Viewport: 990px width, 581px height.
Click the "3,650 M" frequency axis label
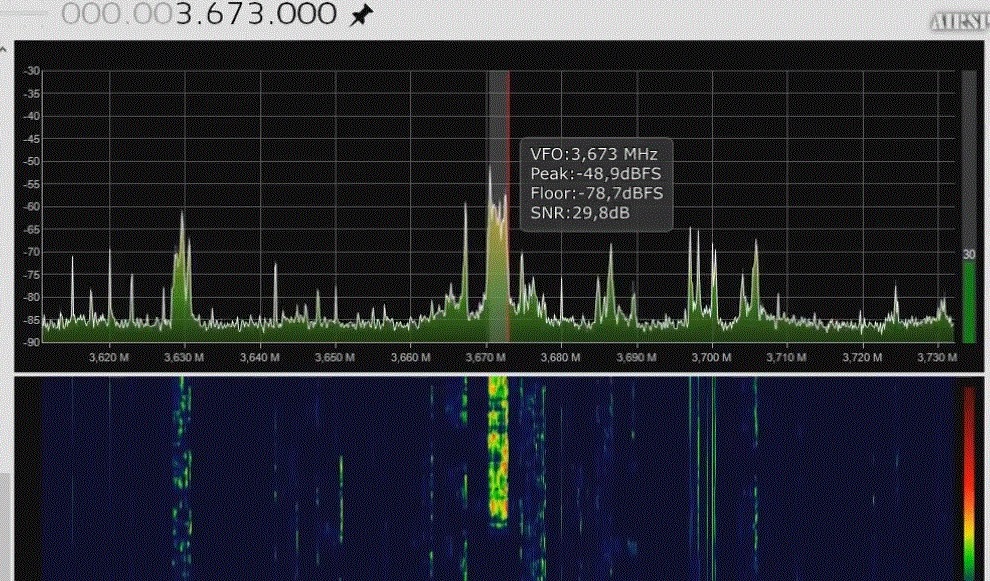point(335,357)
